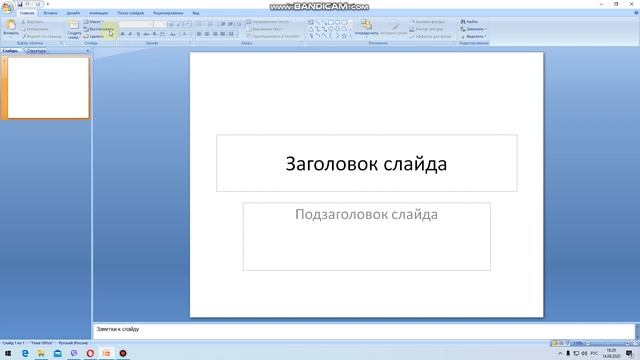Screen dimensions: 640x360
Task: Click the Create Slide (Создать слайд) icon
Action: (x=74, y=25)
